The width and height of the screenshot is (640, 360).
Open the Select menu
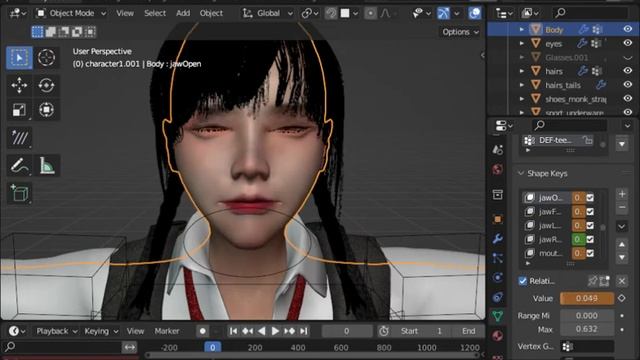coord(155,13)
